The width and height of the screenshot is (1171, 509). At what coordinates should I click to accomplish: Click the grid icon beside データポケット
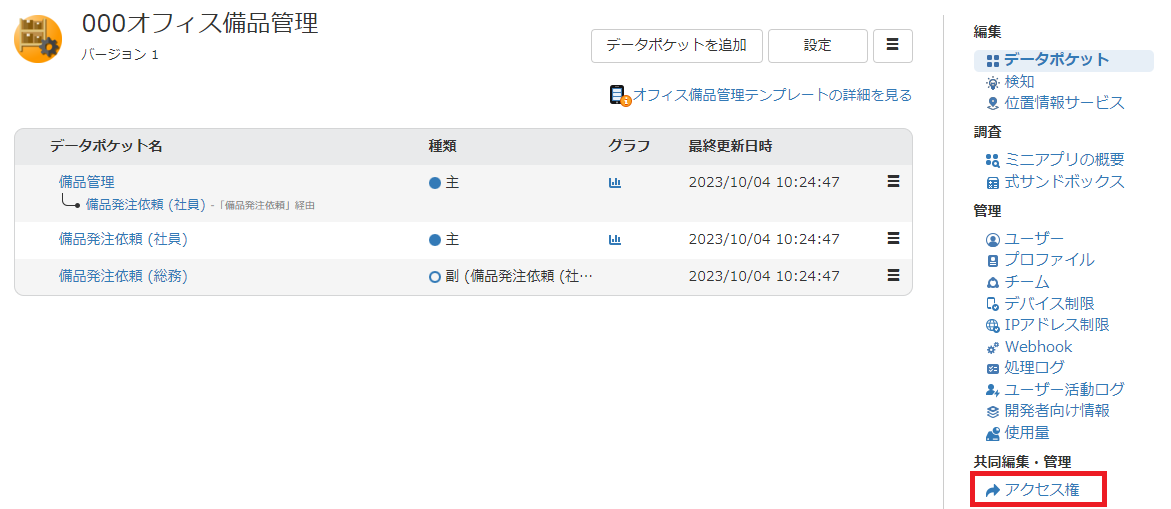point(993,61)
